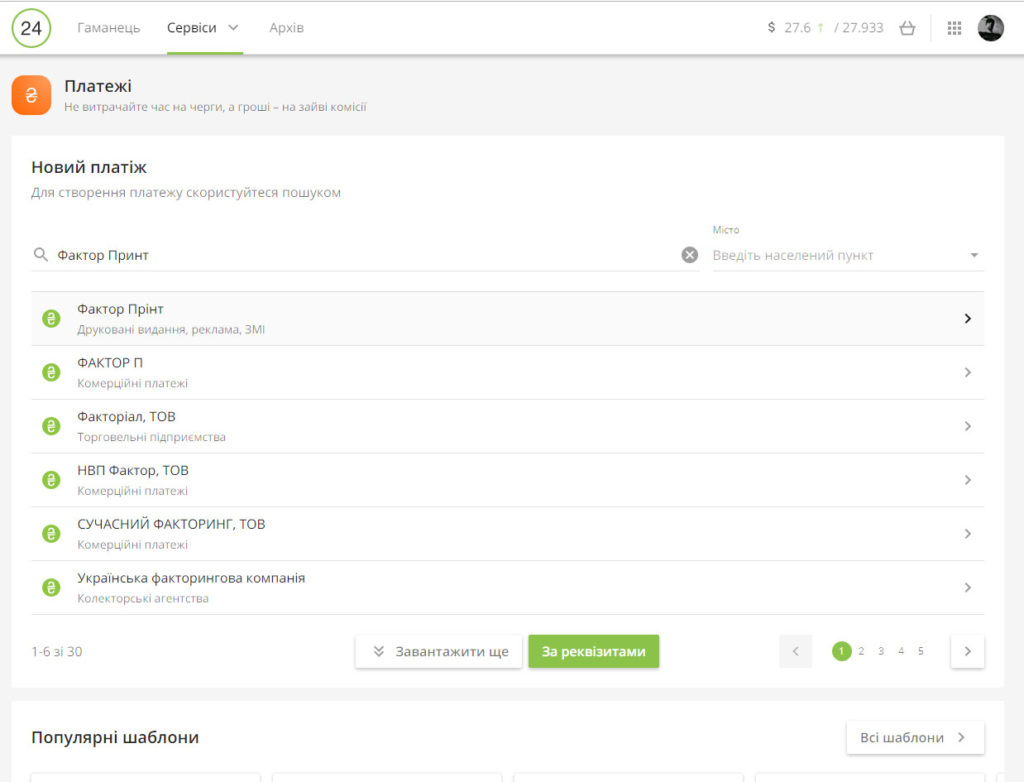
Task: Click the orange Платежі hryvnia icon
Action: [x=31, y=95]
